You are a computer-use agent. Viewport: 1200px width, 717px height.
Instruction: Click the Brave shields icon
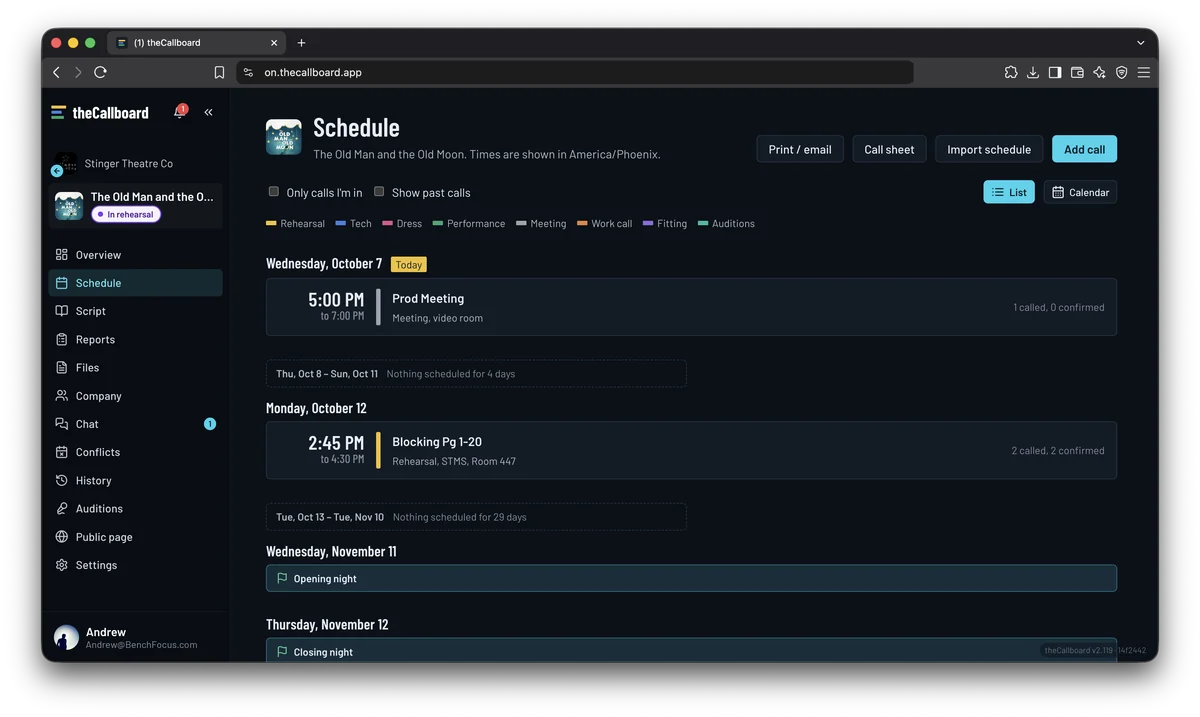click(x=1121, y=72)
